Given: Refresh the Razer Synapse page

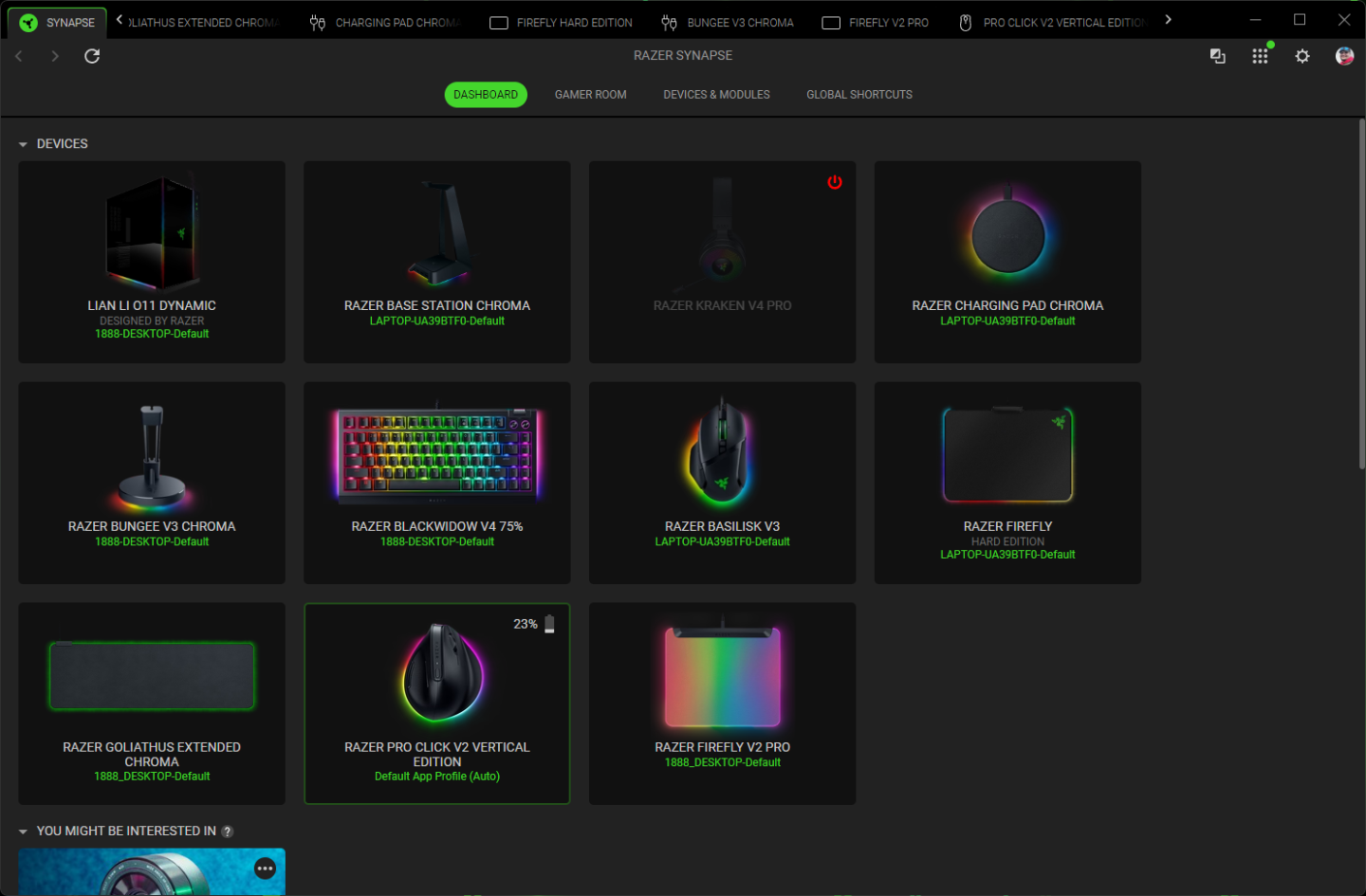Looking at the screenshot, I should click(92, 56).
